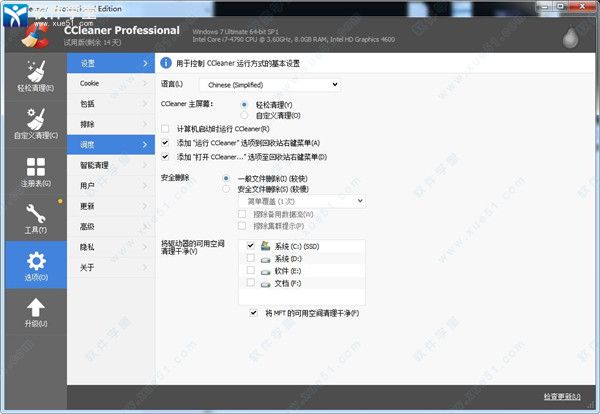Check the 软件 (E:) drive checkbox
Image resolution: width=600 pixels, height=414 pixels.
click(x=251, y=270)
